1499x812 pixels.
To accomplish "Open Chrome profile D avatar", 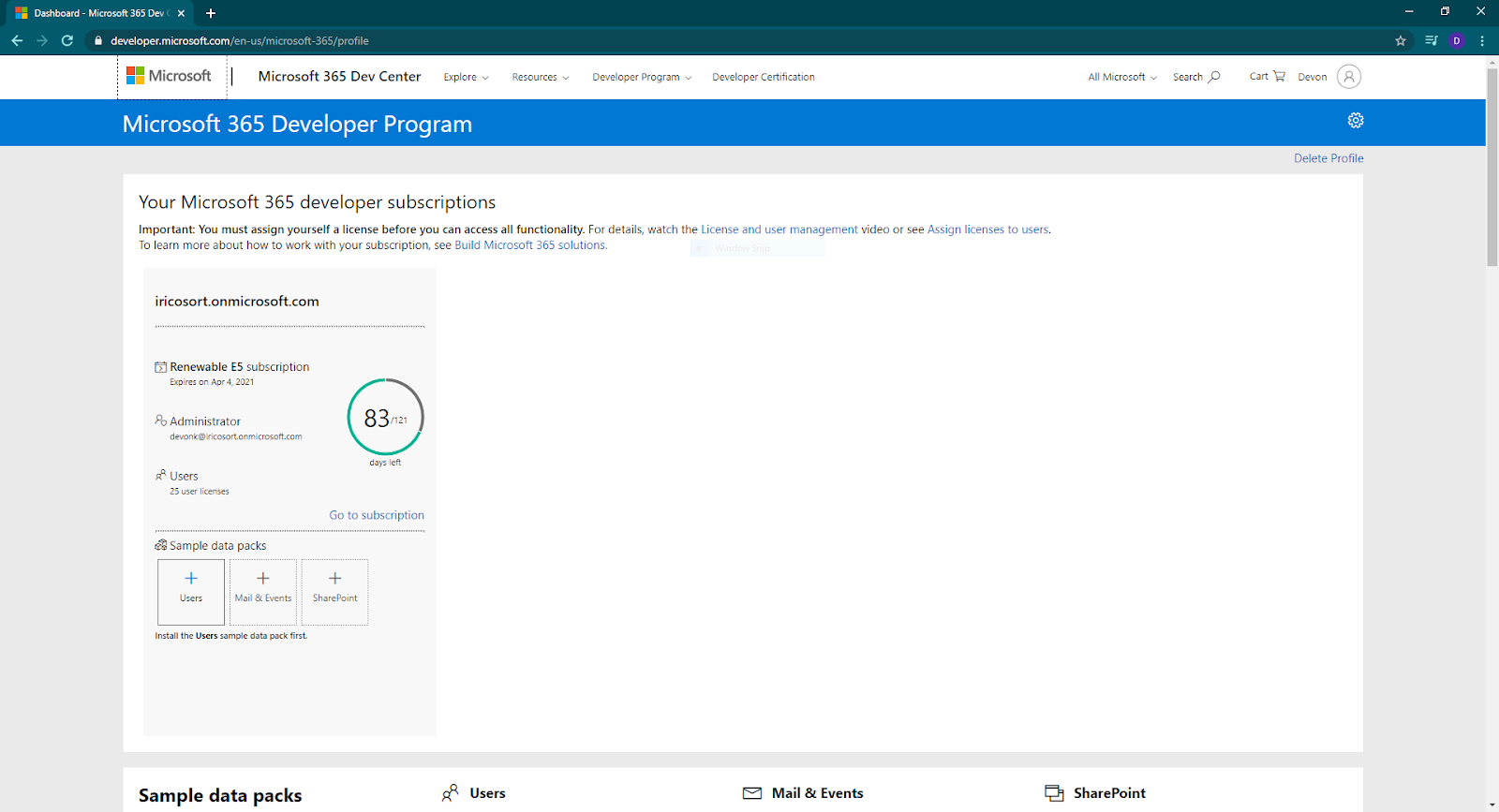I will 1457,40.
